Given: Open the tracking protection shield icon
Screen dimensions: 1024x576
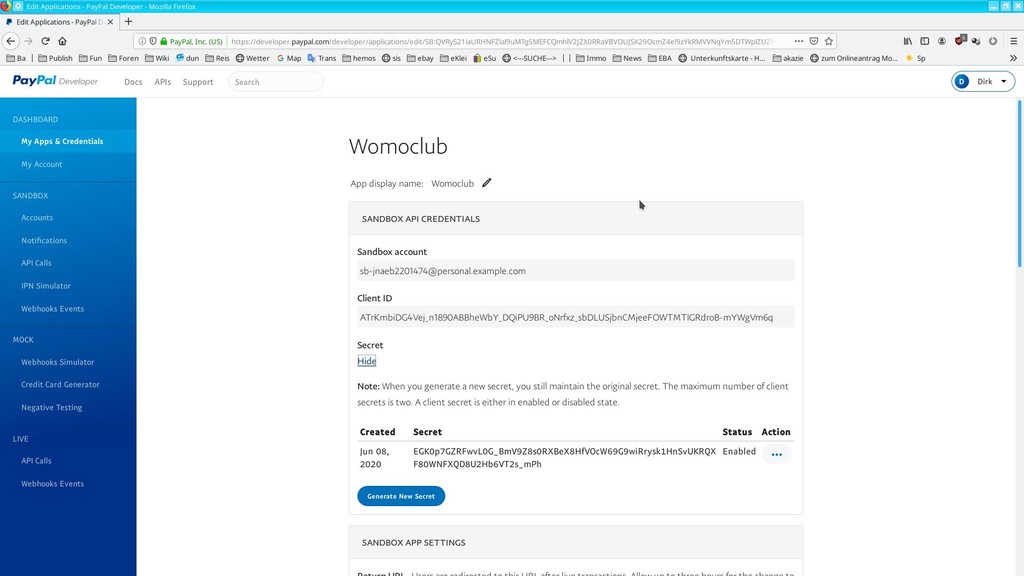Looking at the screenshot, I should tap(153, 41).
